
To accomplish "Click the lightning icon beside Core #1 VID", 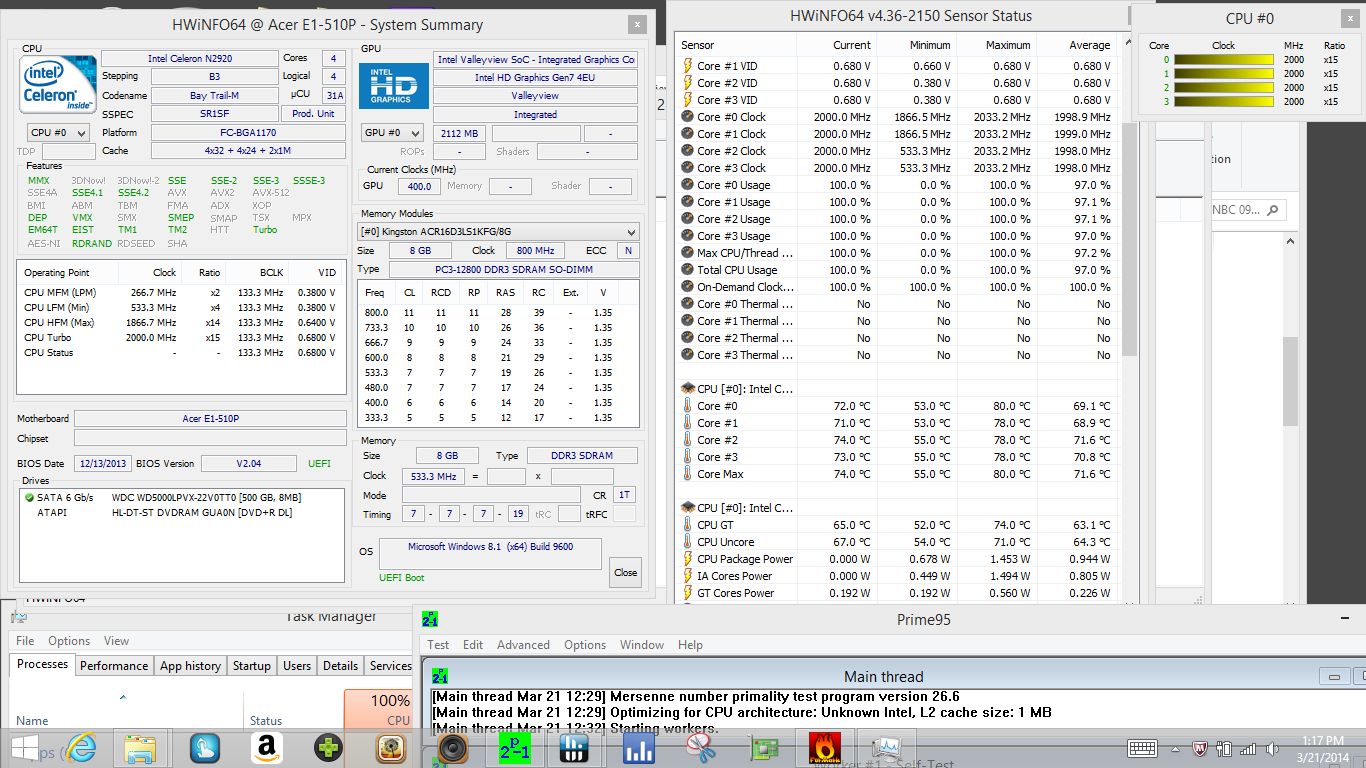I will tap(687, 66).
